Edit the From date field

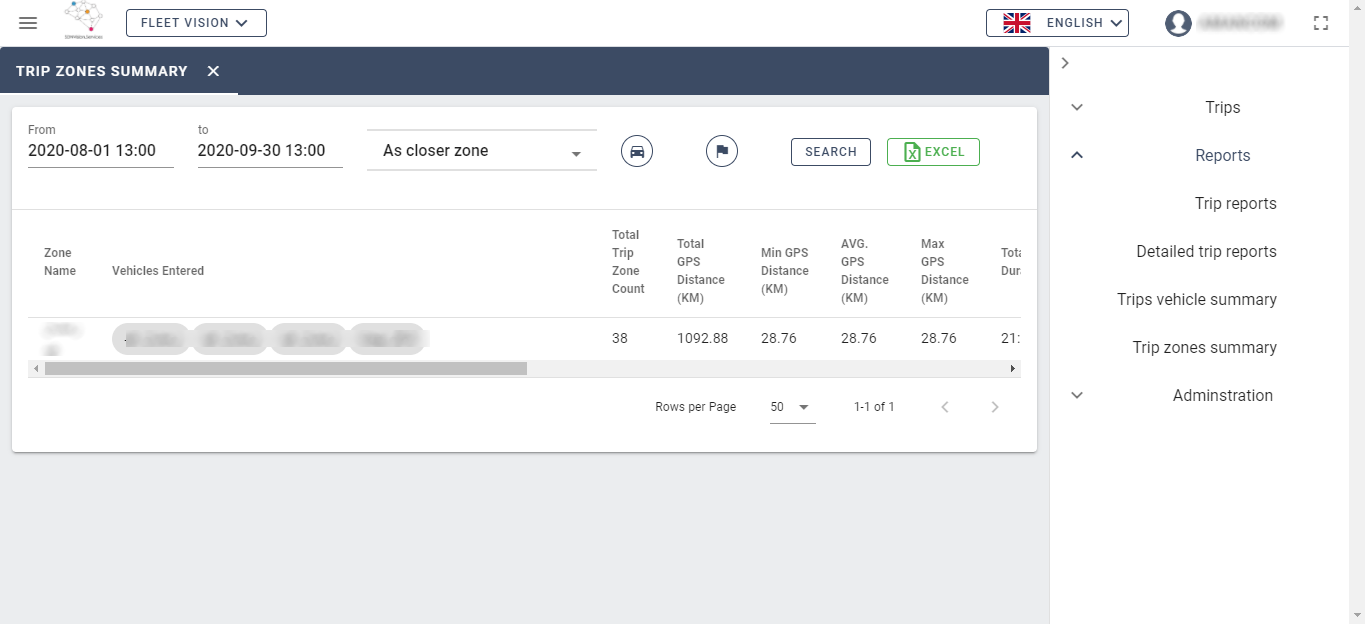[x=101, y=151]
